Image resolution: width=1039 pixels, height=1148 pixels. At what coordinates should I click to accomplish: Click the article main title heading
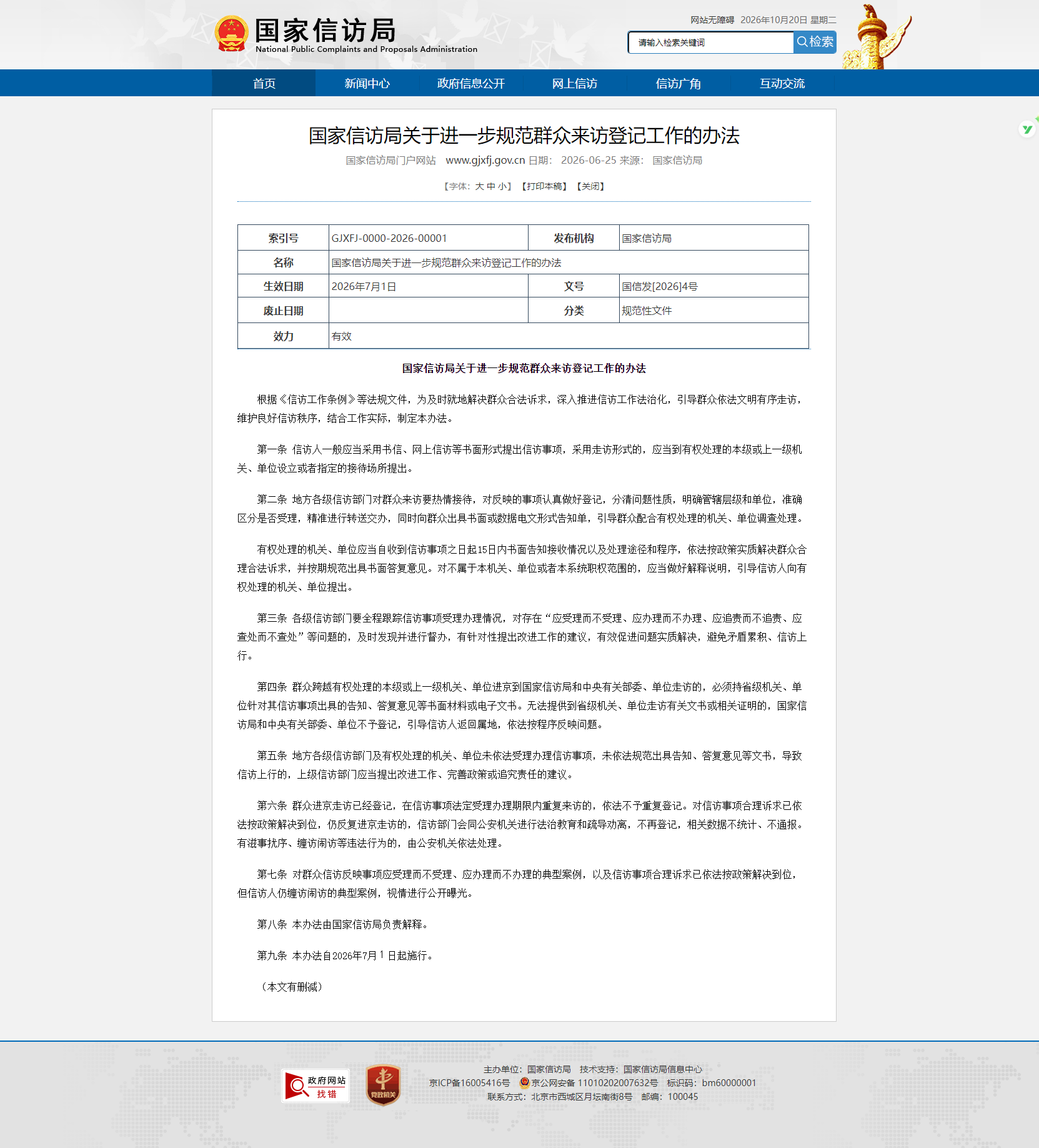pyautogui.click(x=524, y=136)
